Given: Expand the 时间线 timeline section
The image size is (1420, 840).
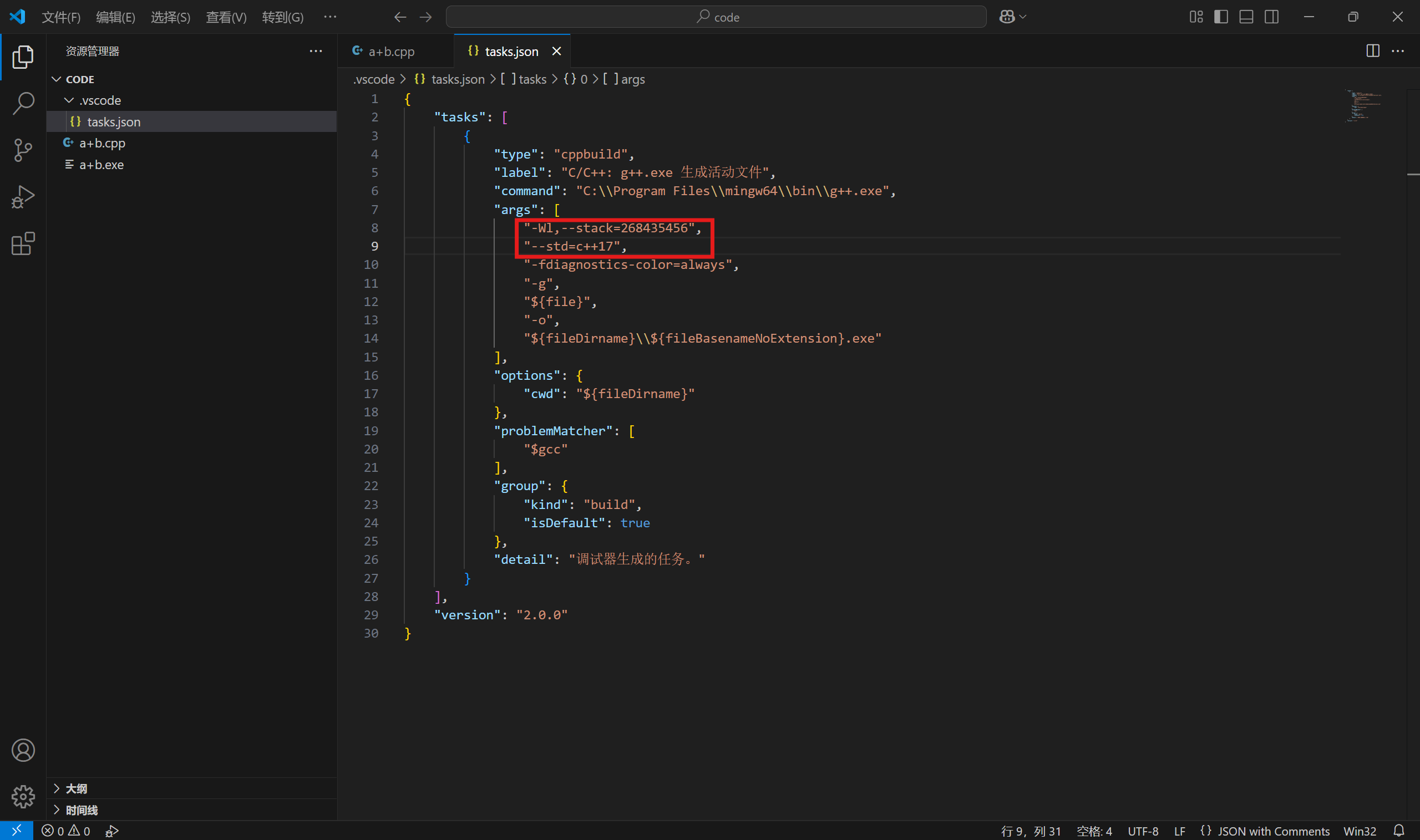Looking at the screenshot, I should (x=81, y=810).
